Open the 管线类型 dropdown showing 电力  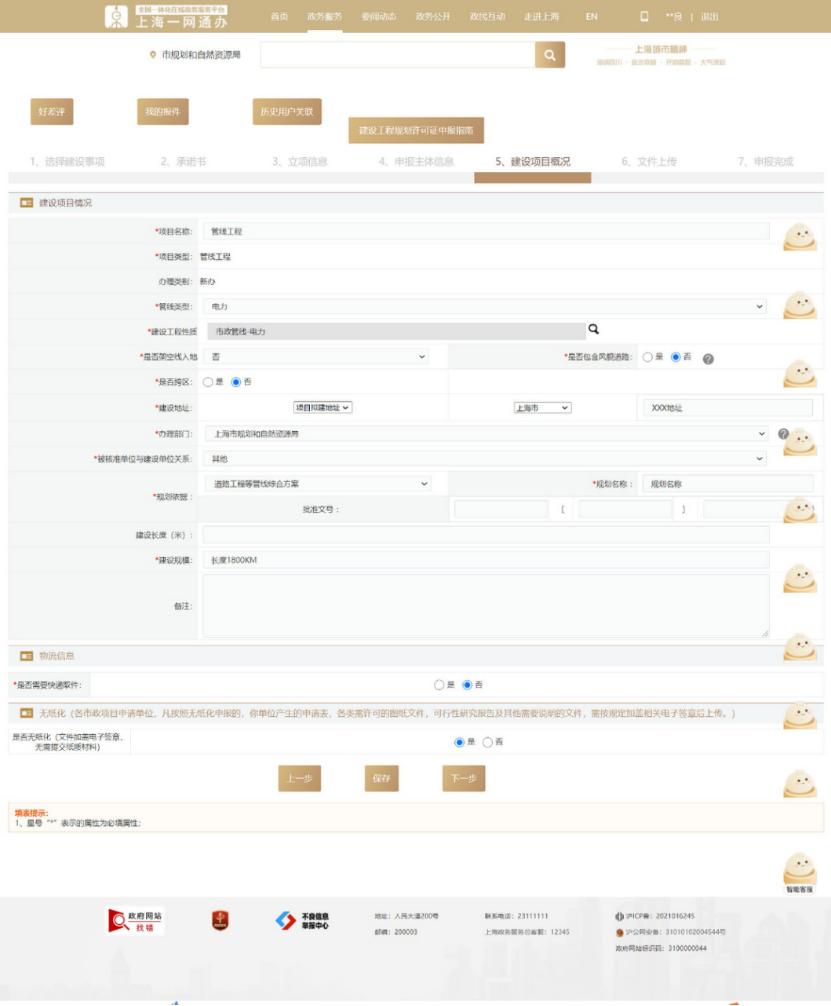pos(485,306)
